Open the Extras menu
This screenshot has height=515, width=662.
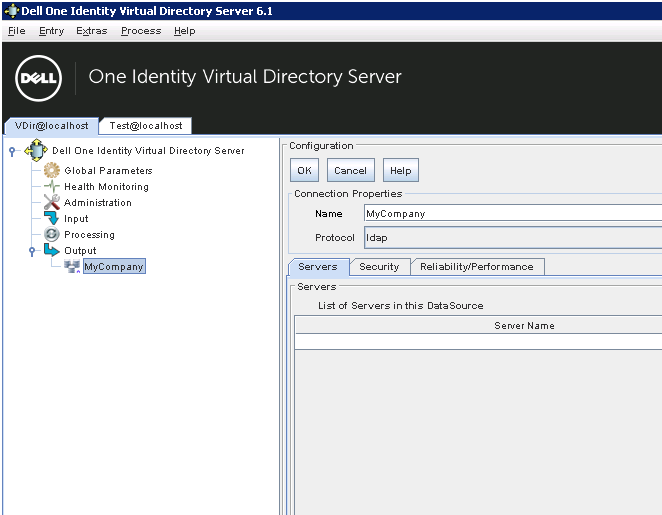pyautogui.click(x=92, y=31)
